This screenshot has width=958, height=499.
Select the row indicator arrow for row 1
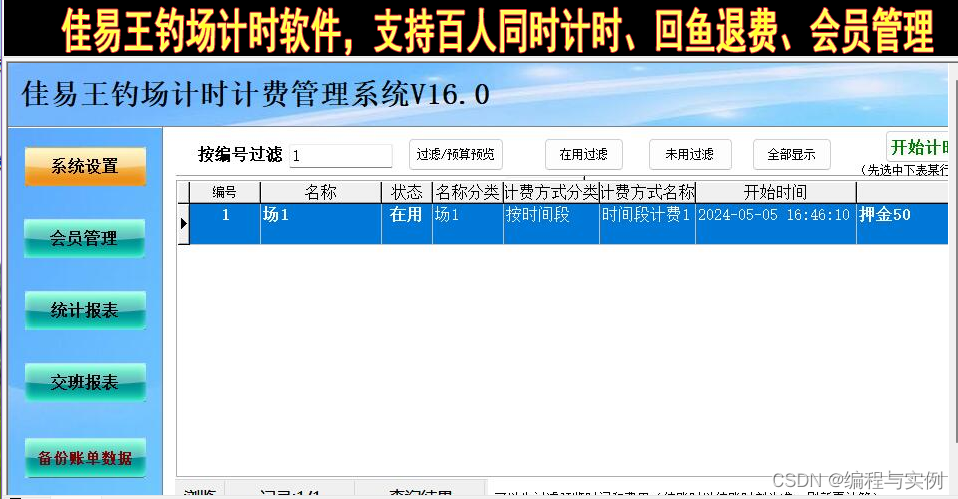183,224
